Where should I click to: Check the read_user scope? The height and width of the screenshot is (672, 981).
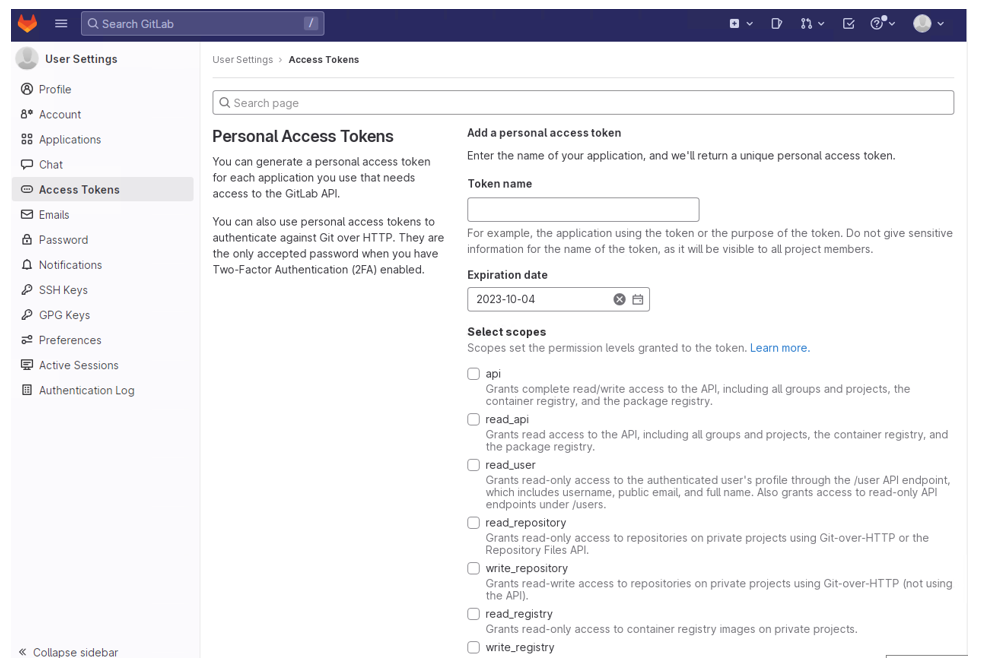(x=474, y=465)
